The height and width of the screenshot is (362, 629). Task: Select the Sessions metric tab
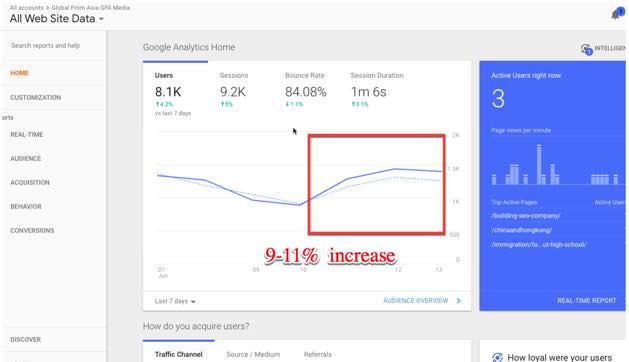234,90
